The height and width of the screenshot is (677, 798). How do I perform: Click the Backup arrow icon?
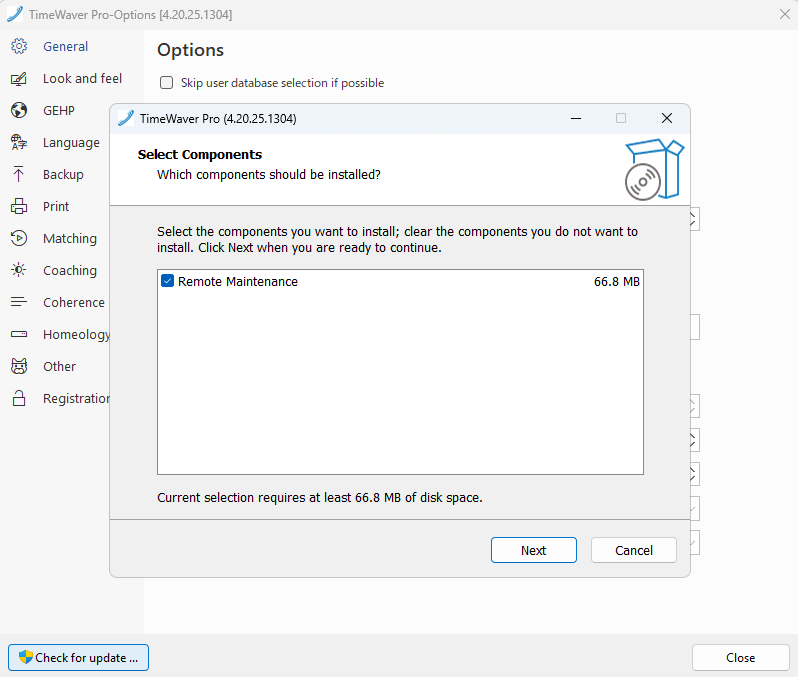click(19, 174)
